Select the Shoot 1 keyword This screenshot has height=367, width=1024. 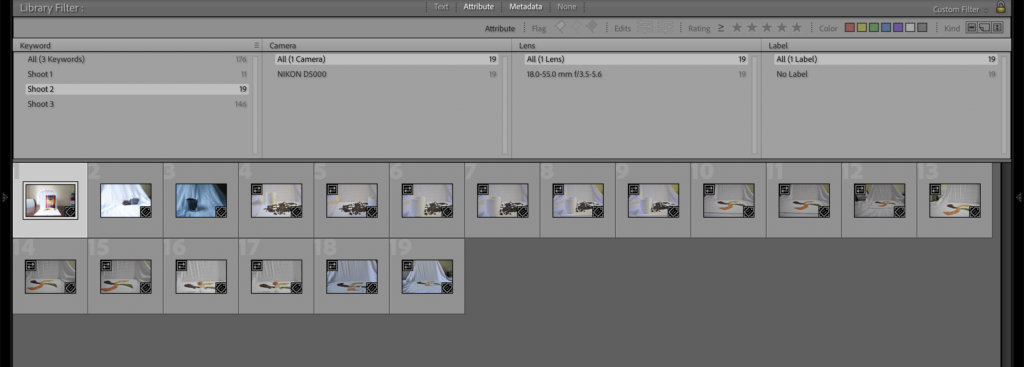tap(136, 74)
